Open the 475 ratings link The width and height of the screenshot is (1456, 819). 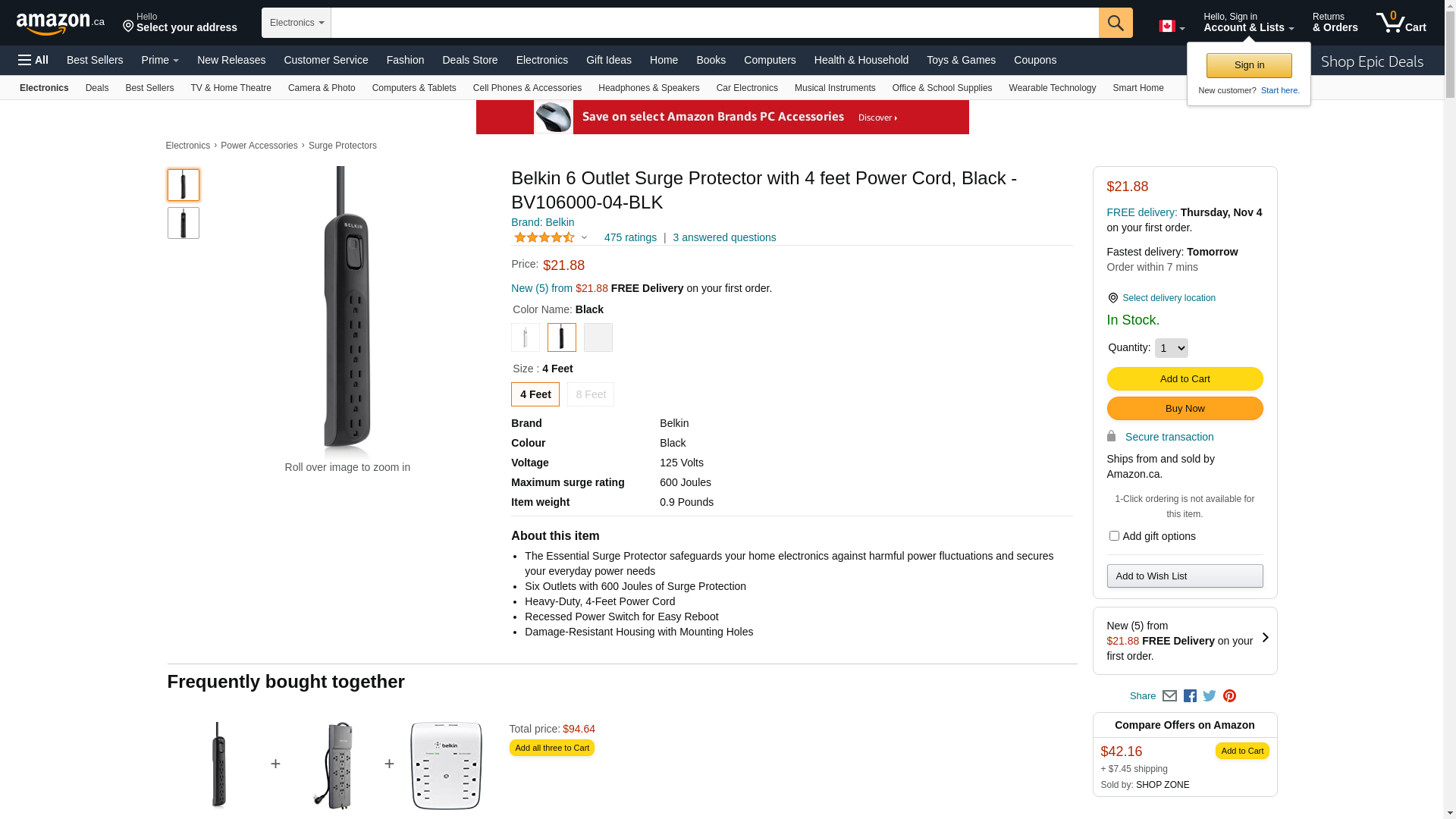(x=630, y=237)
